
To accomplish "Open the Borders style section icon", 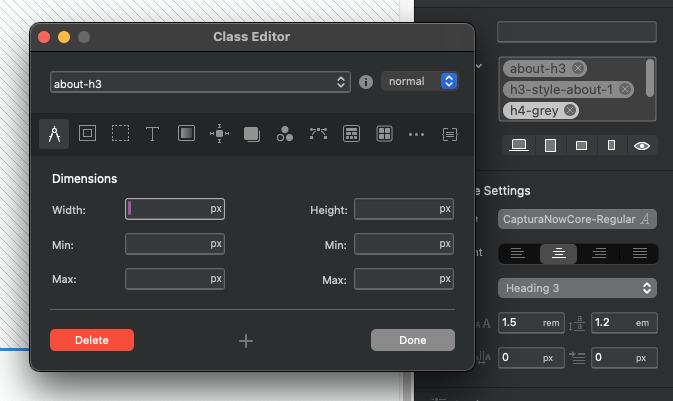I will point(87,133).
